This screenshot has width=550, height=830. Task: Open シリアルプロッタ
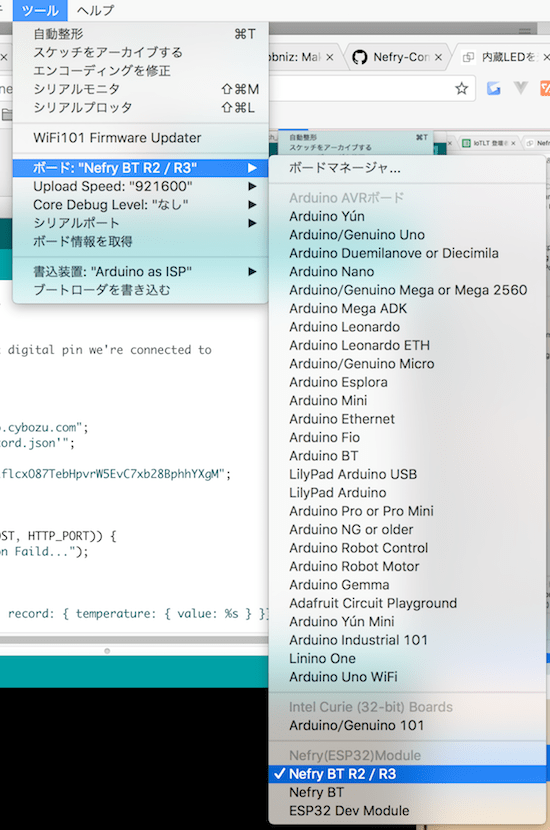(140, 107)
